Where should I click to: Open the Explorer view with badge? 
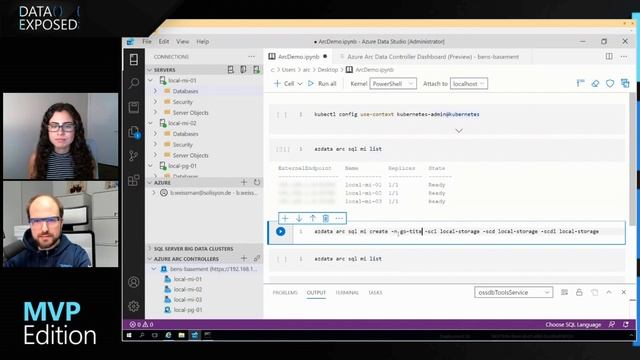(133, 132)
